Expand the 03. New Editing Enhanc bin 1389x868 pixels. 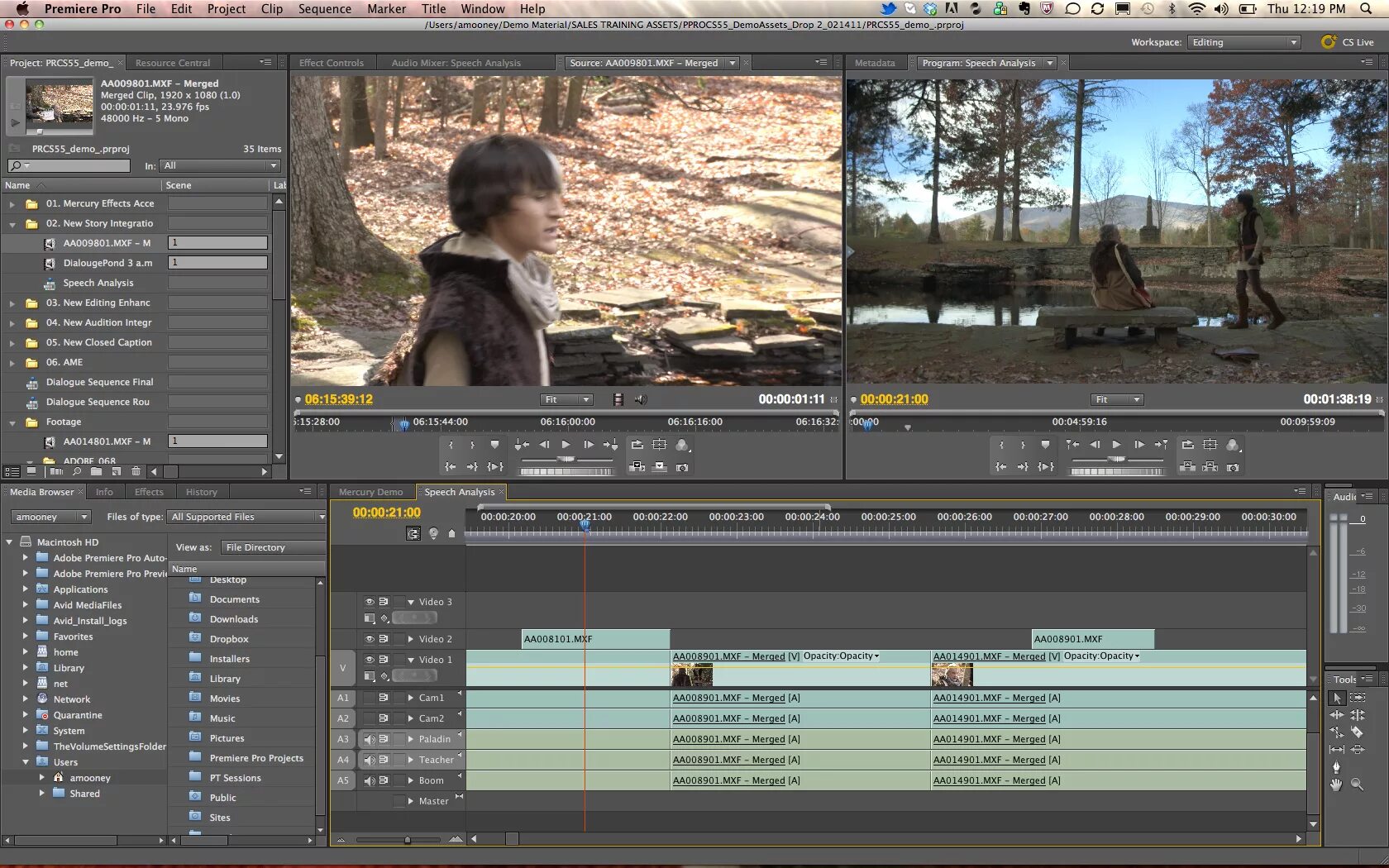(x=12, y=303)
